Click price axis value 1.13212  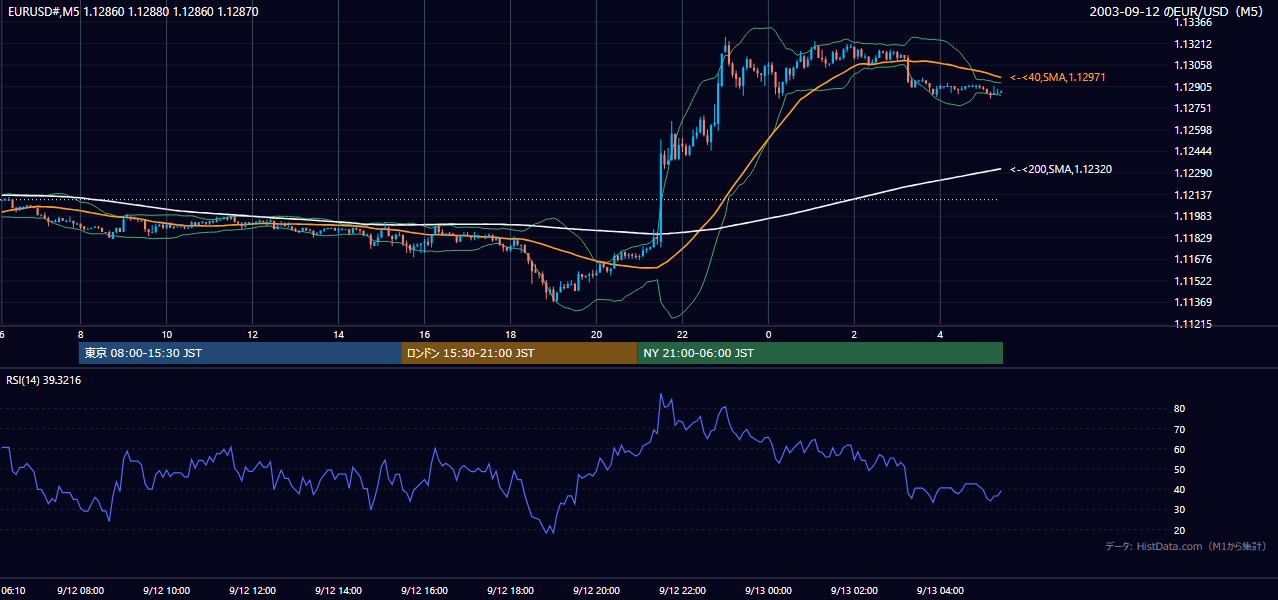tap(1194, 44)
